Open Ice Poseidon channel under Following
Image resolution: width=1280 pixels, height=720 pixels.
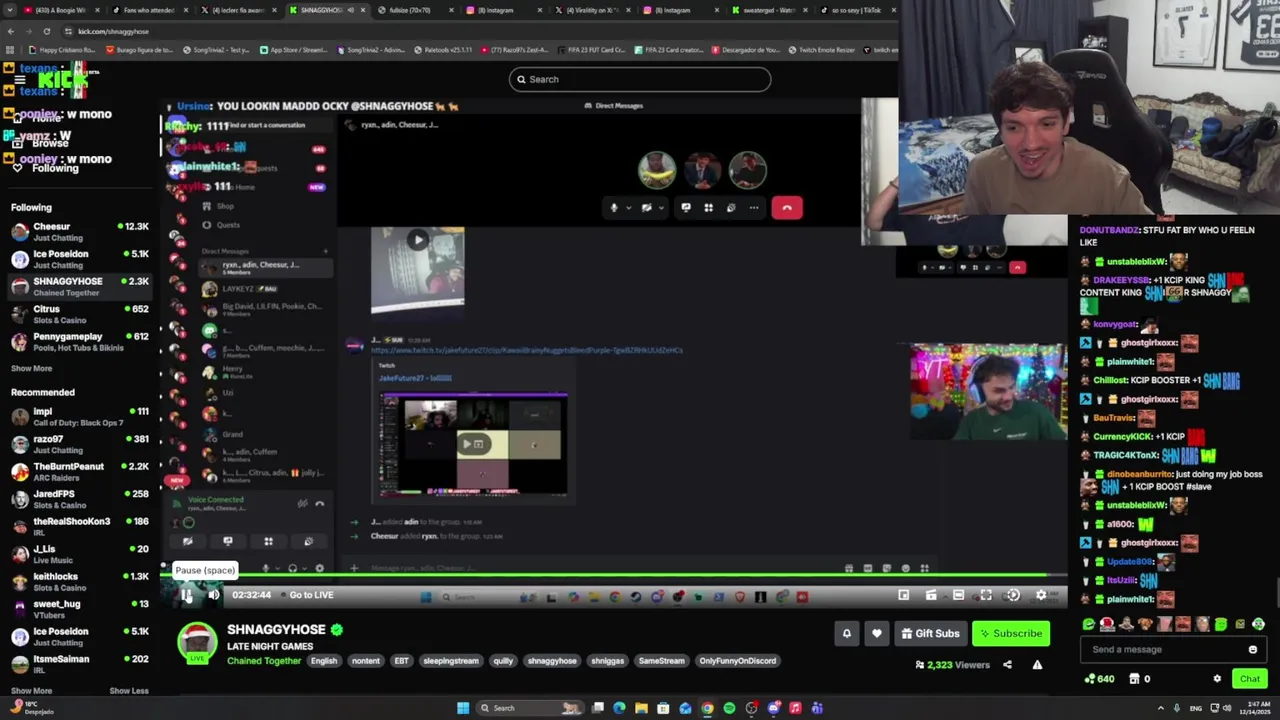click(80, 259)
